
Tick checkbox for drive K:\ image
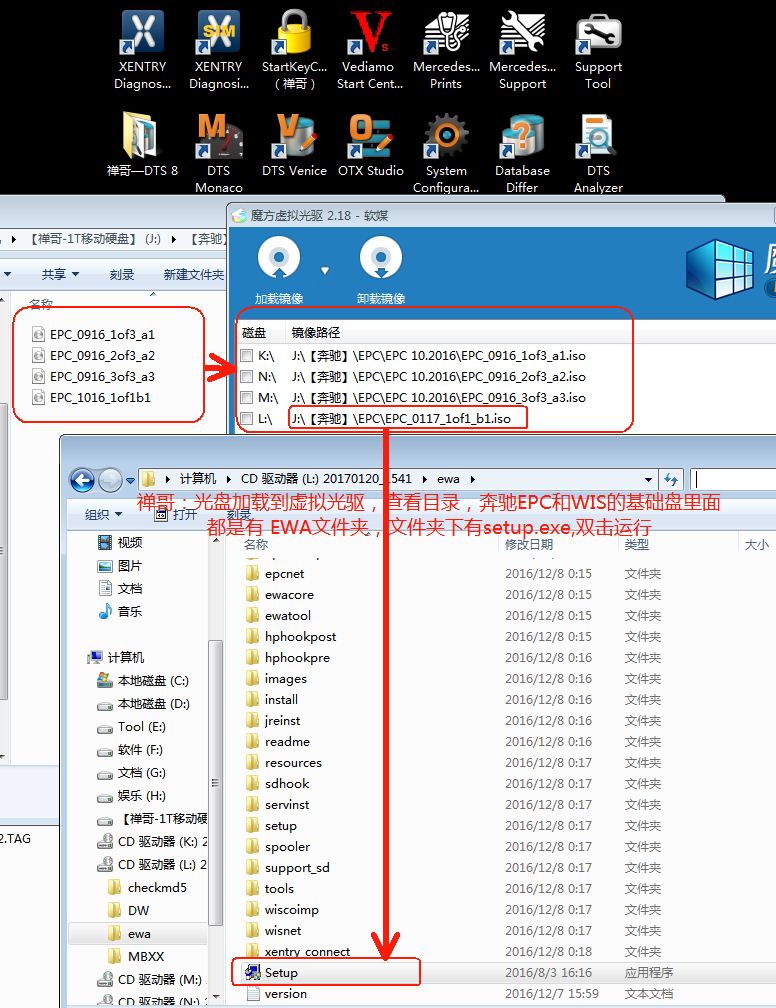click(247, 356)
